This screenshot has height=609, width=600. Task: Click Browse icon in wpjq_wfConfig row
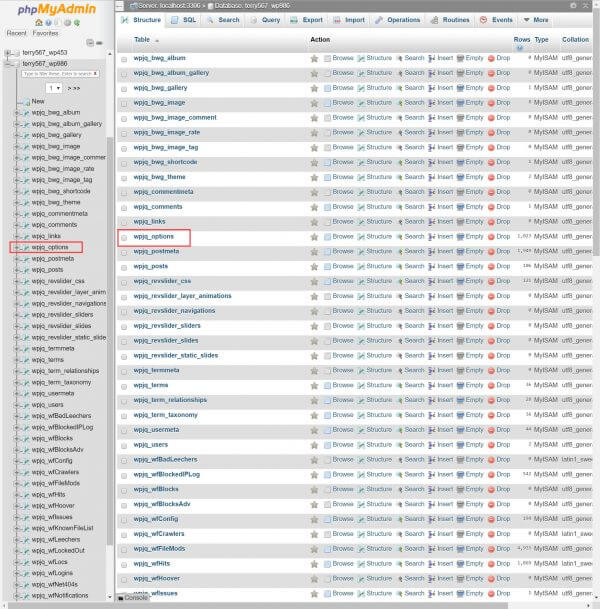click(x=327, y=519)
